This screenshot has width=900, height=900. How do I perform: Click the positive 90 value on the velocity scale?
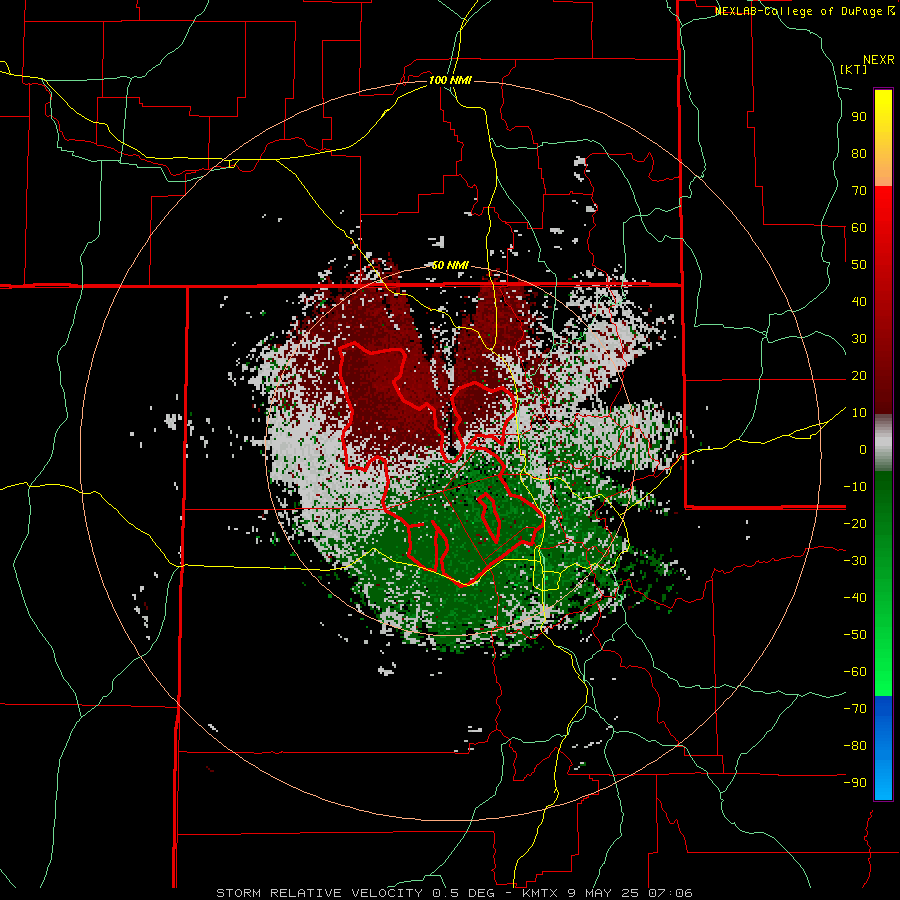click(x=859, y=117)
